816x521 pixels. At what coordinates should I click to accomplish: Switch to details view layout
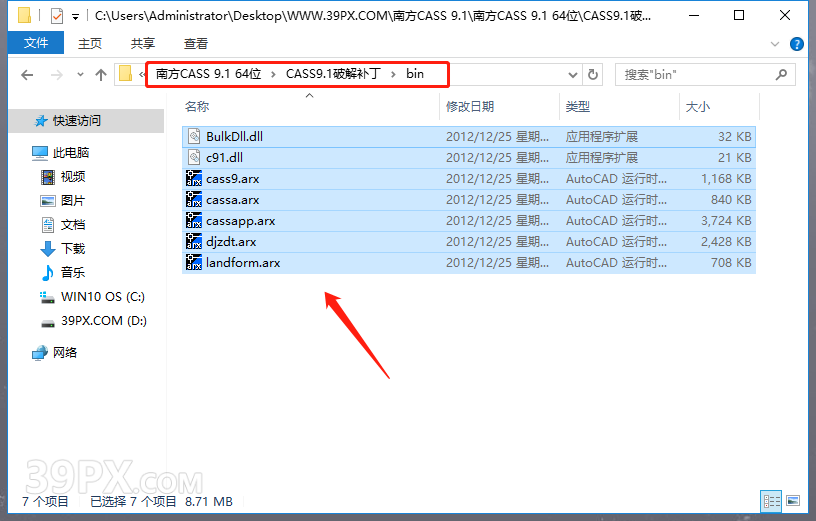coord(771,501)
